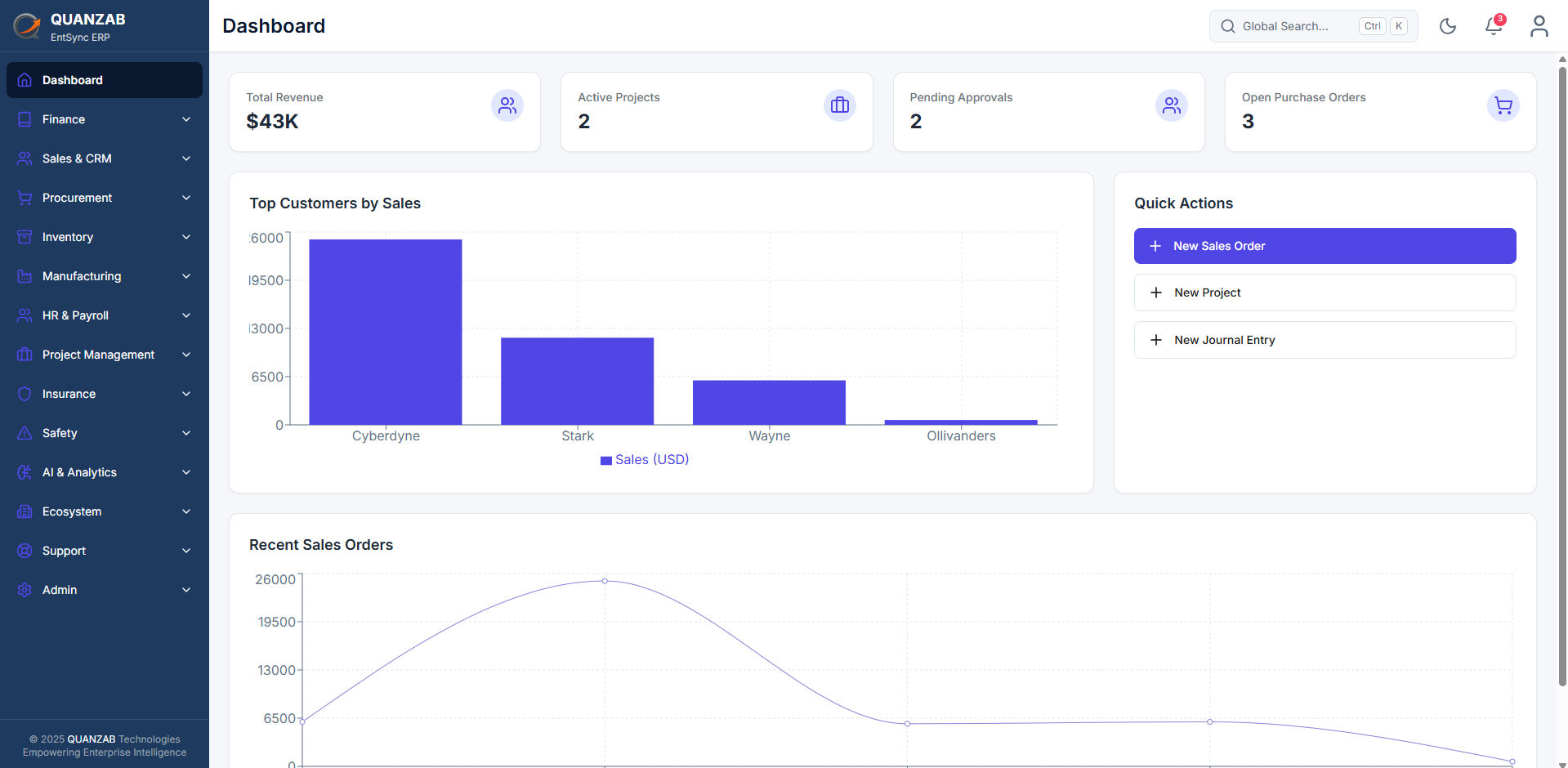Click the New Project button

click(1325, 292)
